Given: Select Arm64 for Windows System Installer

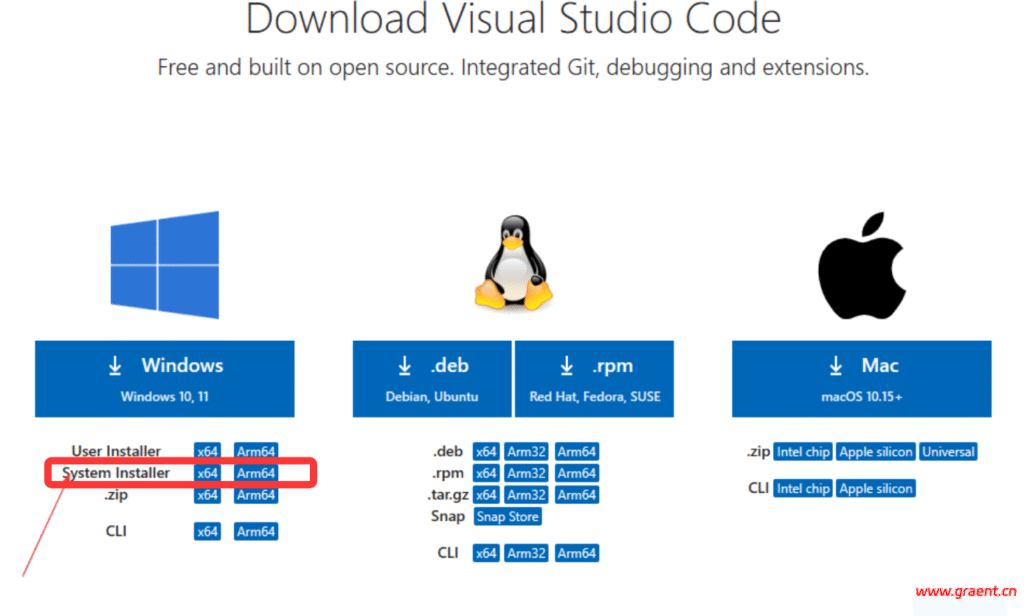Looking at the screenshot, I should click(255, 473).
